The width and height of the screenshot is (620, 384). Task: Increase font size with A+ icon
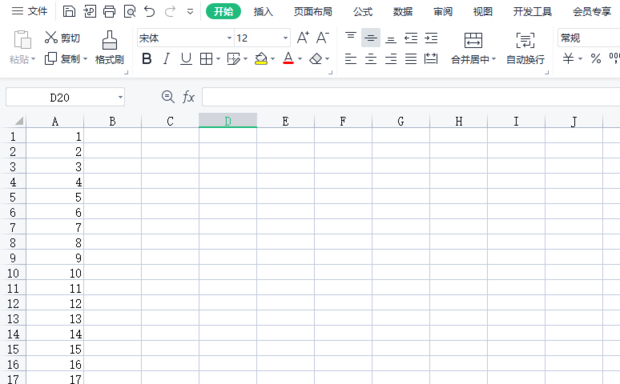302,38
